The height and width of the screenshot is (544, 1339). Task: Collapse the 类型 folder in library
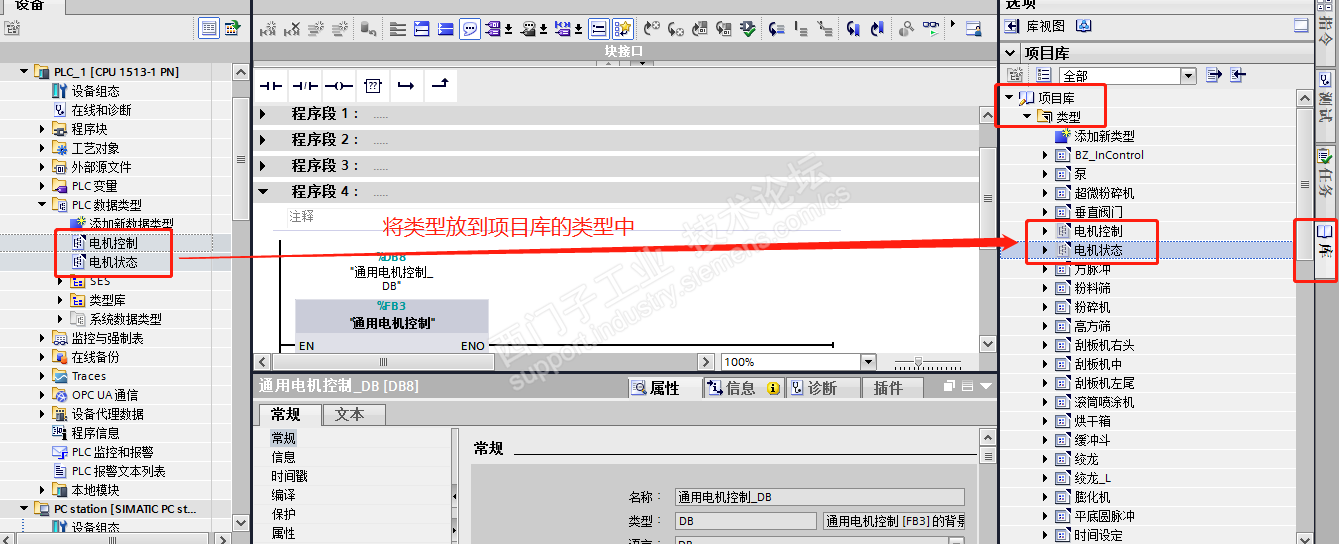pyautogui.click(x=1027, y=117)
